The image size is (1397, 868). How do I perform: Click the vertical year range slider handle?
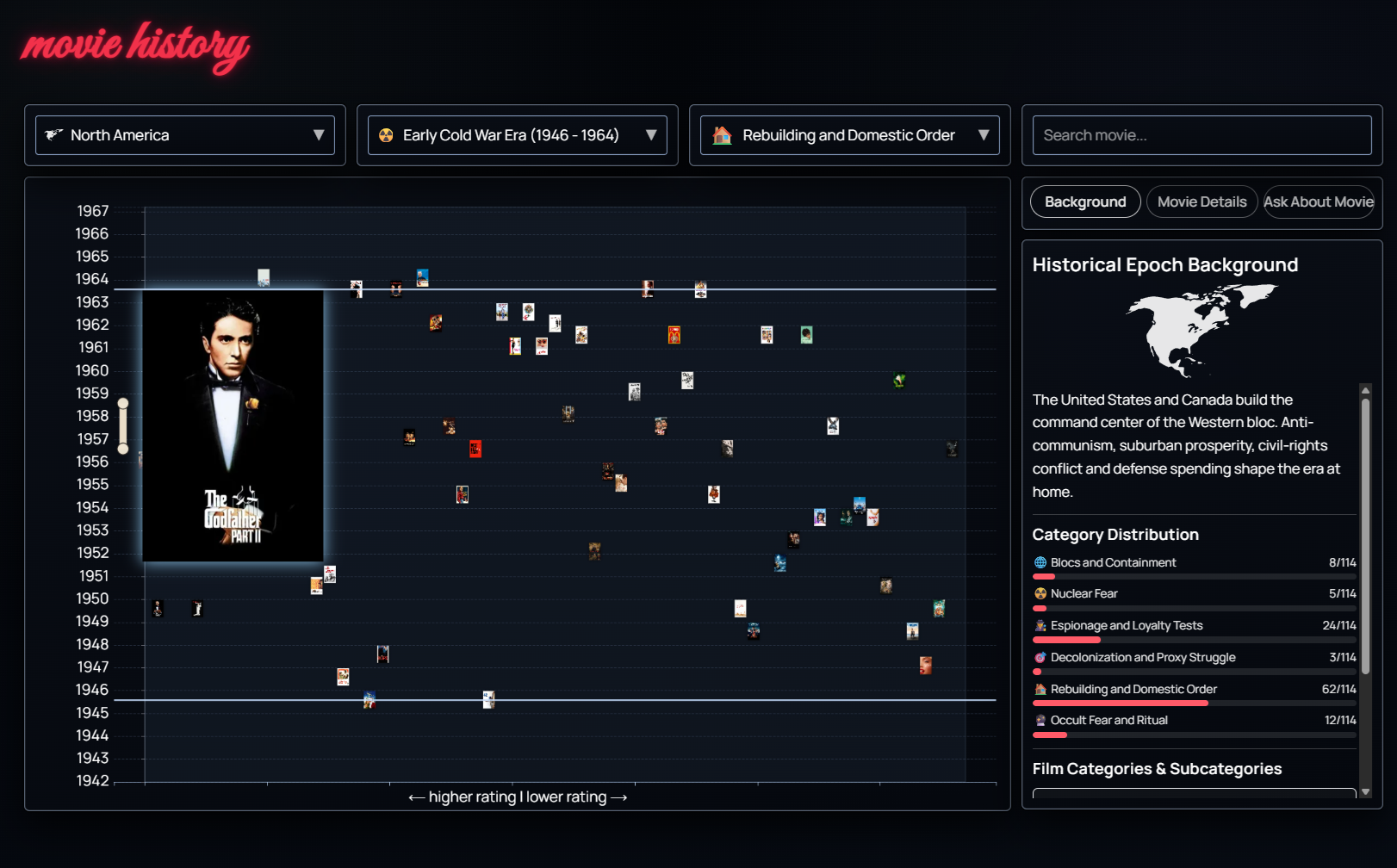[122, 425]
